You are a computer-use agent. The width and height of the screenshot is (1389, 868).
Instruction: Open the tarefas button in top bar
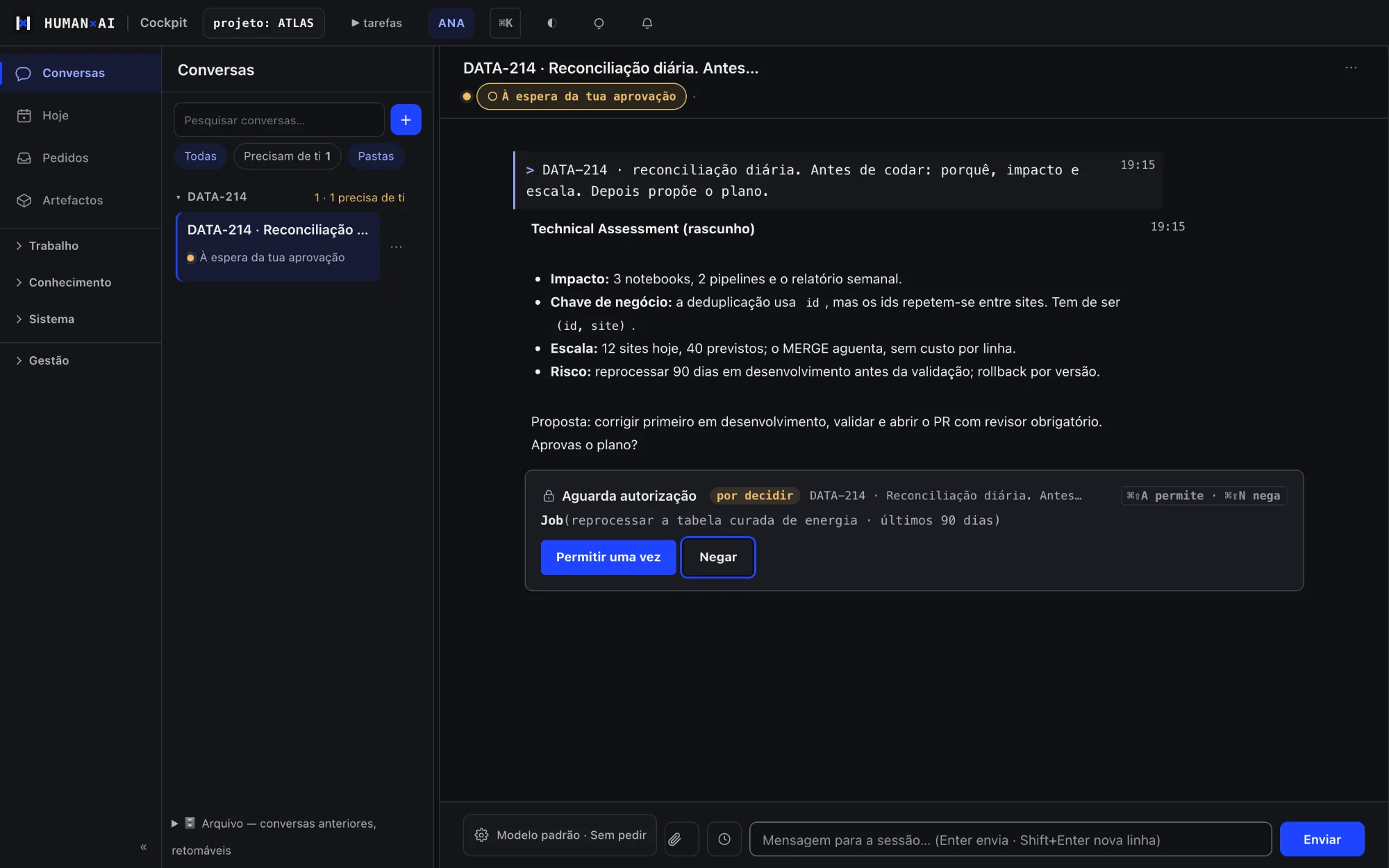(376, 23)
